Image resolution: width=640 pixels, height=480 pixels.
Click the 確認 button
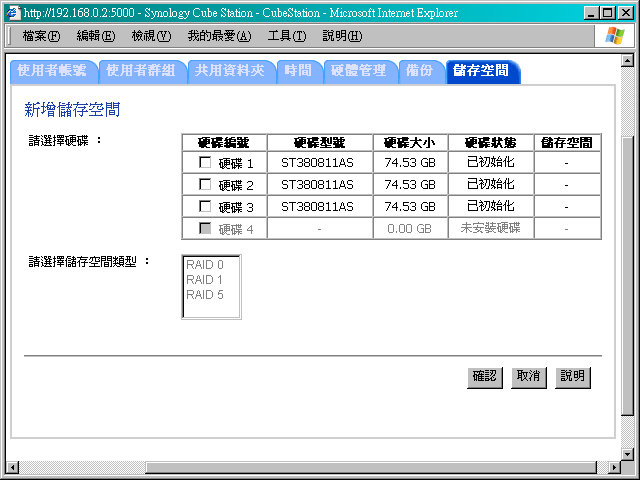484,377
